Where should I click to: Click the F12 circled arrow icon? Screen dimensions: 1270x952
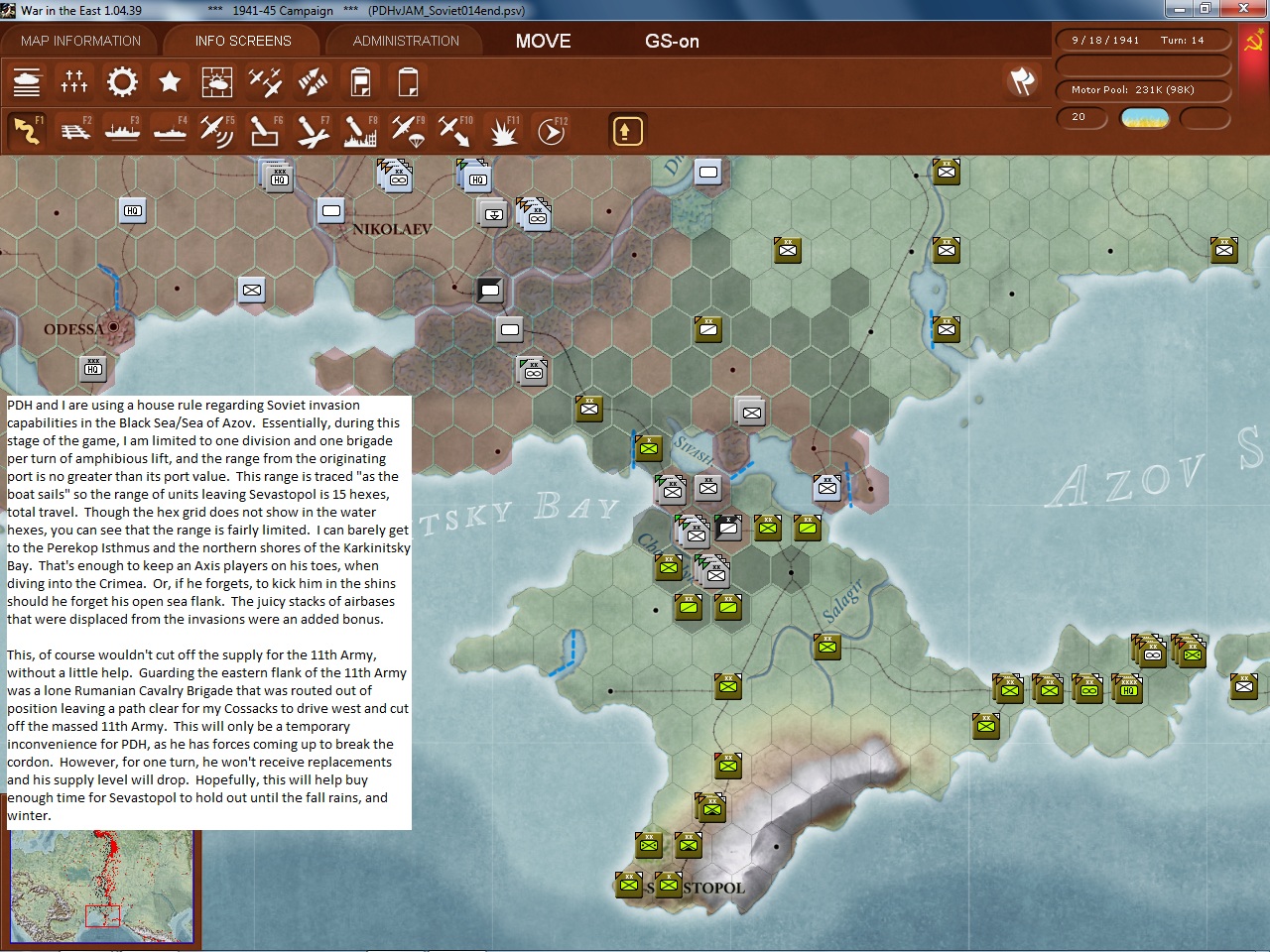click(551, 131)
